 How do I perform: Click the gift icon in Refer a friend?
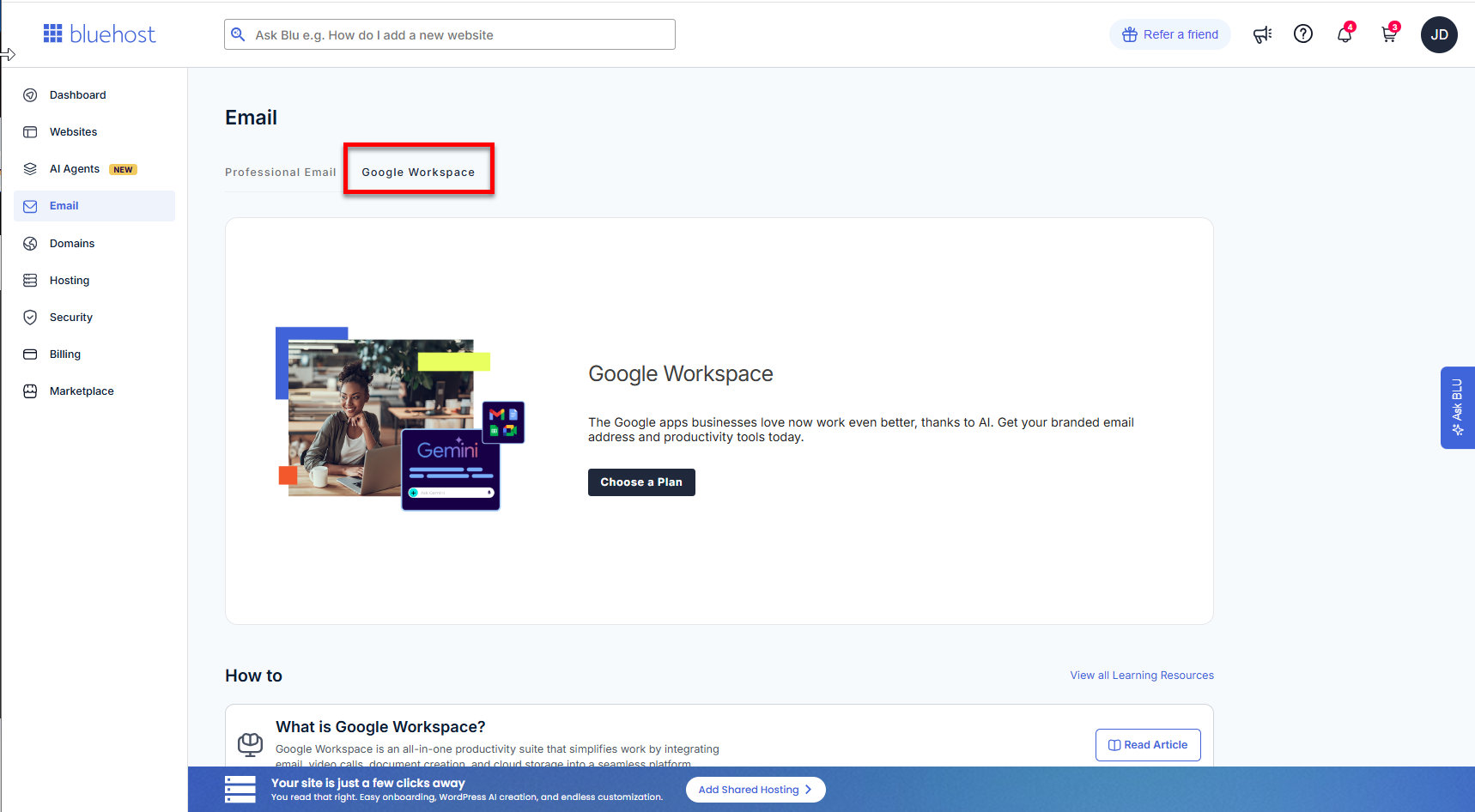coord(1130,34)
